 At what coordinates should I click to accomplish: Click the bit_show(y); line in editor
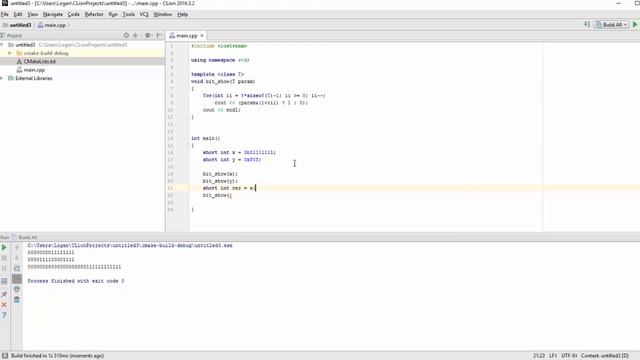[x=220, y=181]
